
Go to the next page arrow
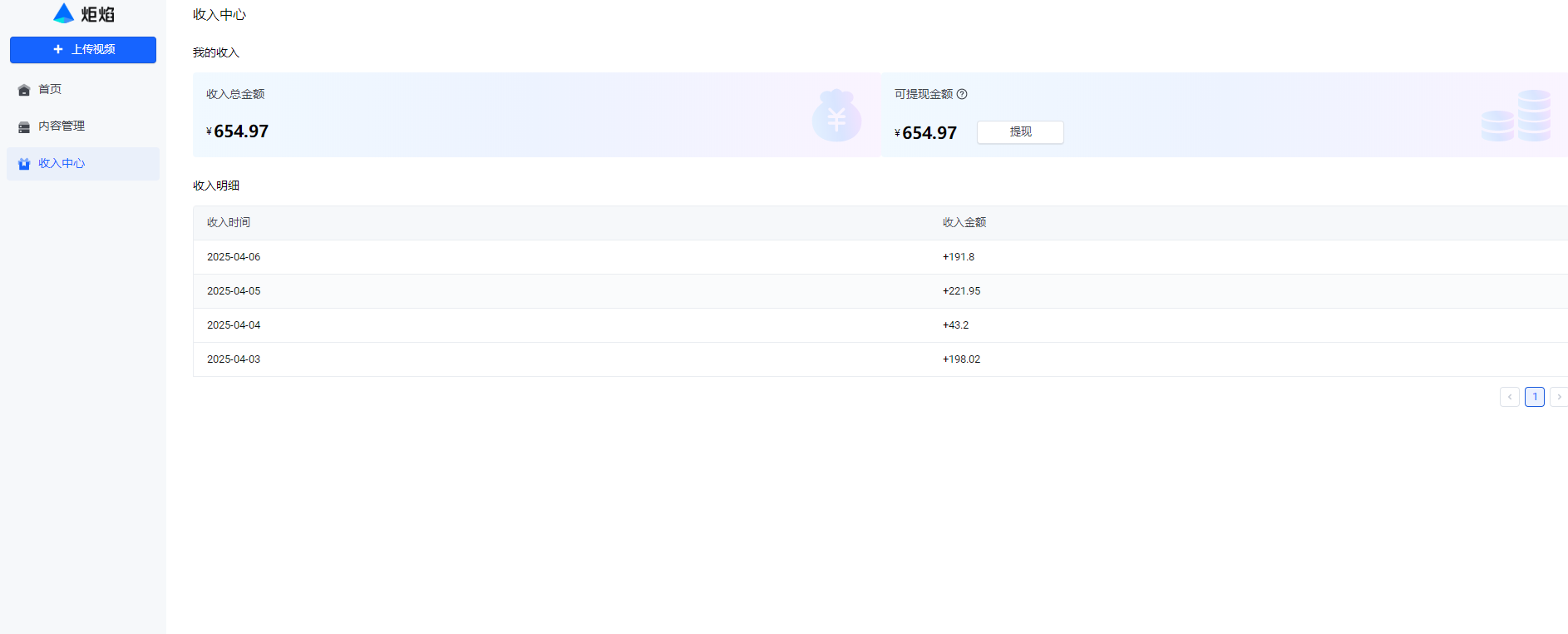click(1559, 397)
